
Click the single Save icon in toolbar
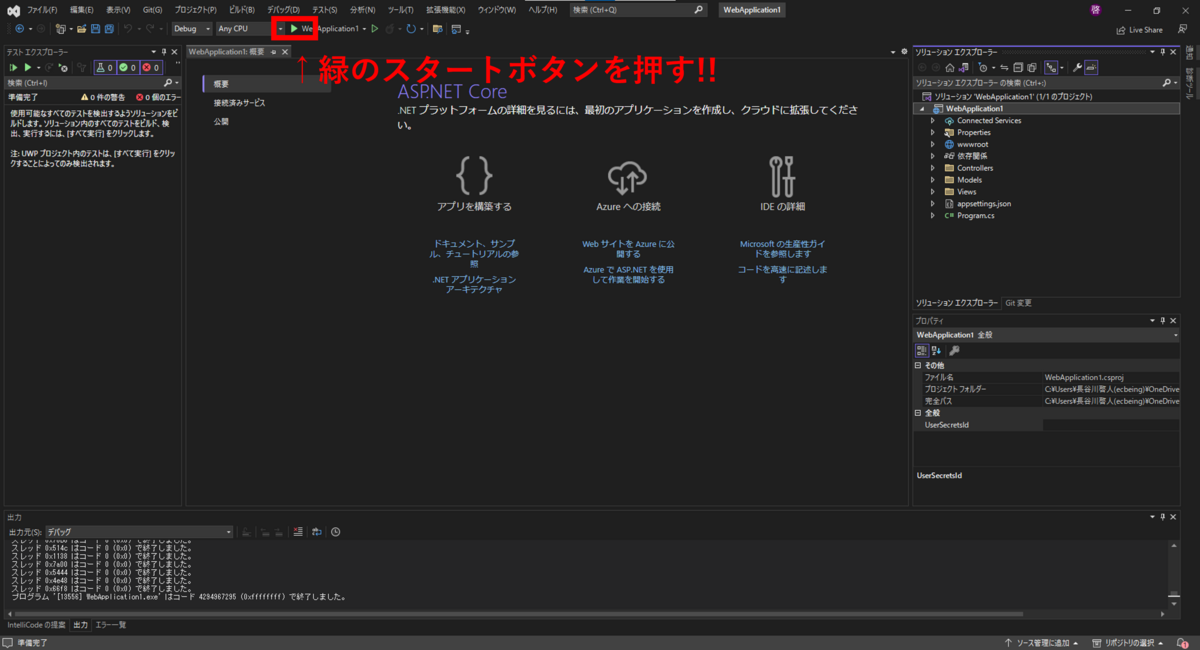click(x=95, y=28)
